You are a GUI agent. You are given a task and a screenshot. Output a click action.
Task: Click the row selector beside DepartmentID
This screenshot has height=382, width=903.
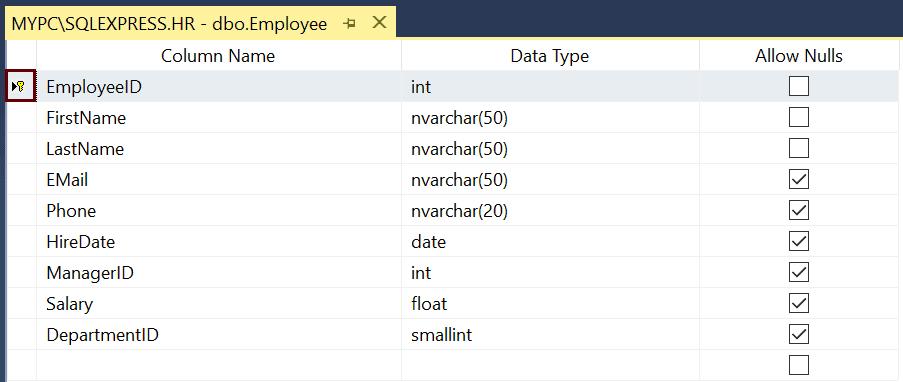tap(21, 334)
